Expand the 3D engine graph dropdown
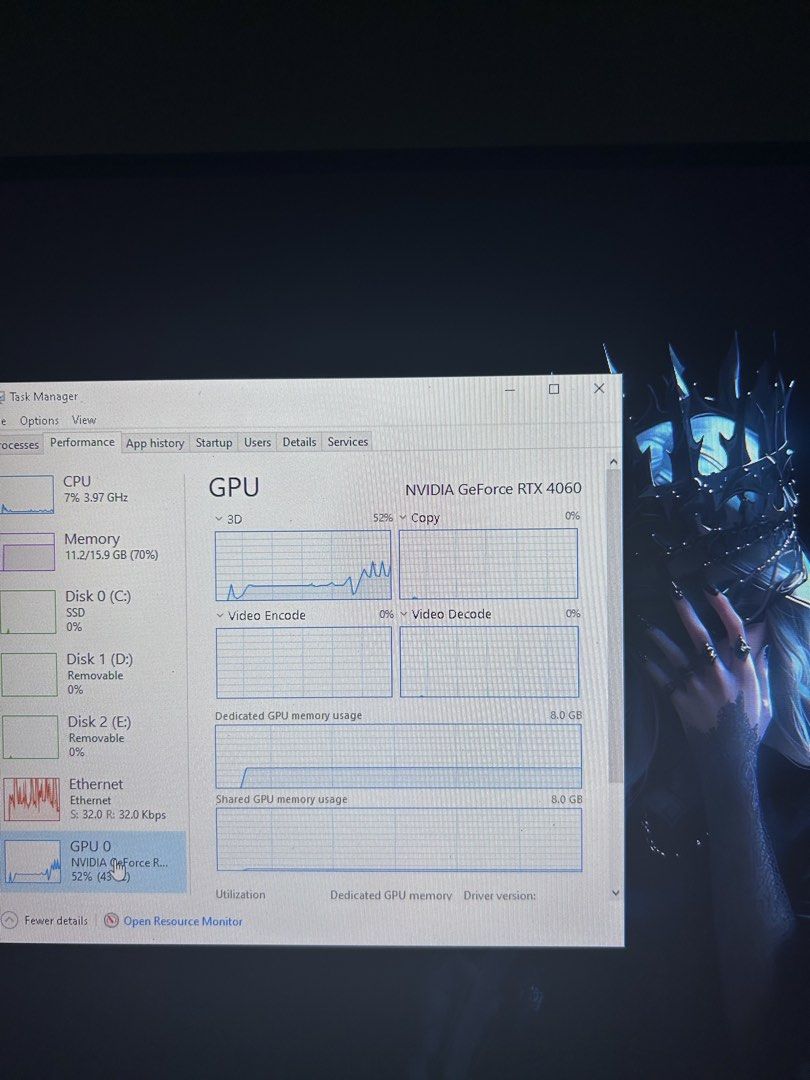The height and width of the screenshot is (1080, 810). coord(219,519)
